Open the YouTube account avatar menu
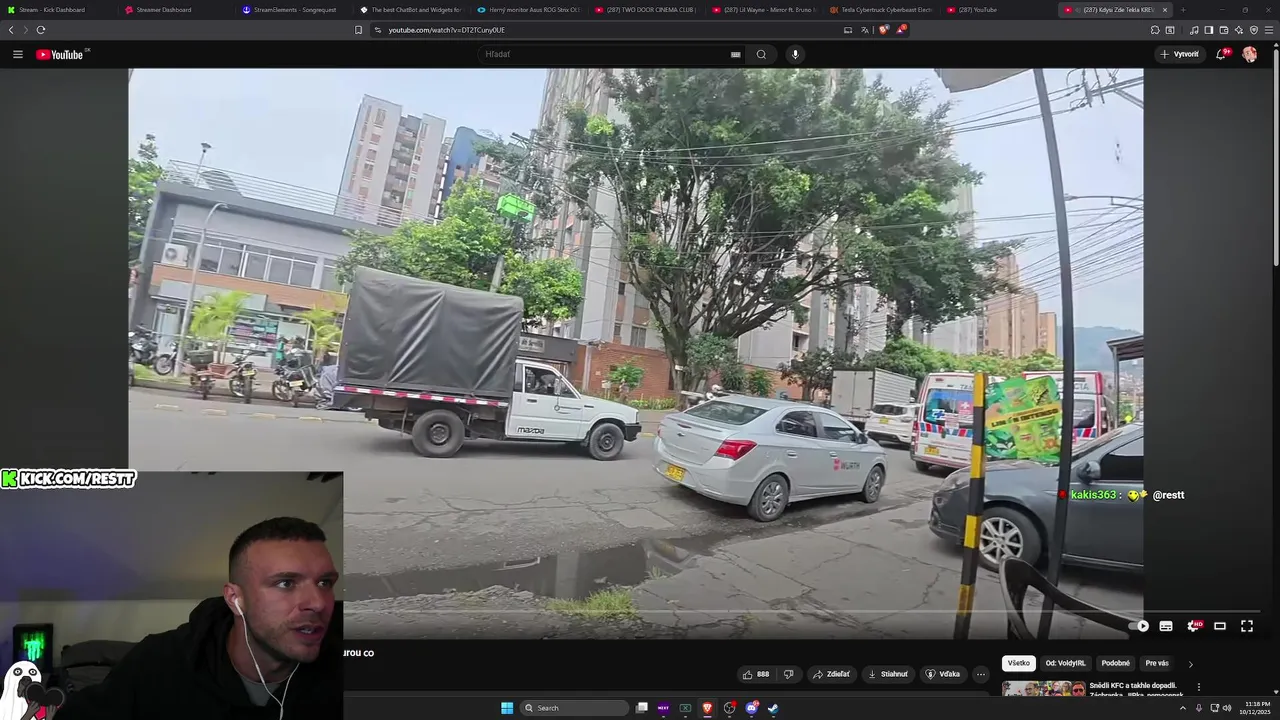The image size is (1280, 720). point(1249,54)
